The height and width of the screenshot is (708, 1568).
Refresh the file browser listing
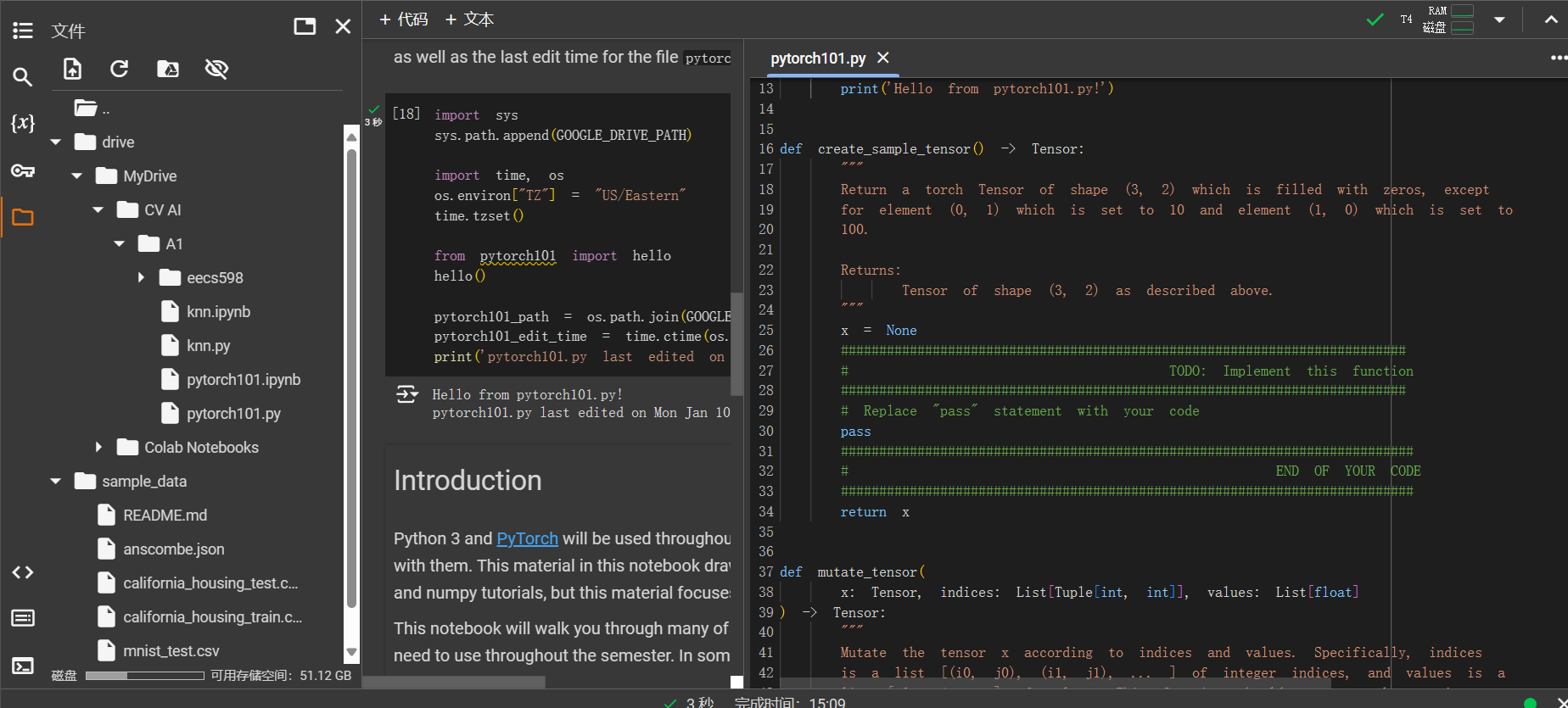120,69
